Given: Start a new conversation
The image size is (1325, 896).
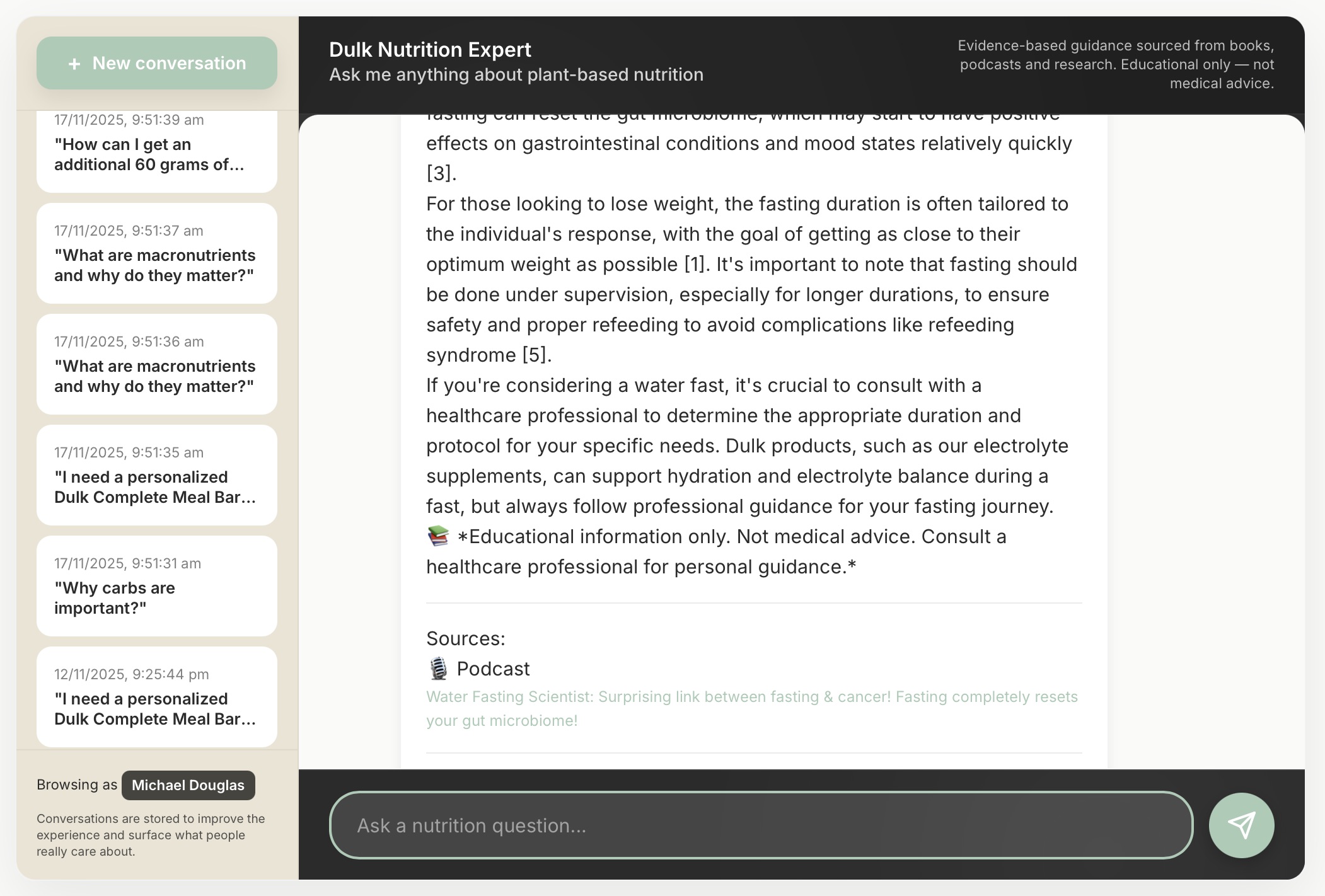Looking at the screenshot, I should coord(156,63).
